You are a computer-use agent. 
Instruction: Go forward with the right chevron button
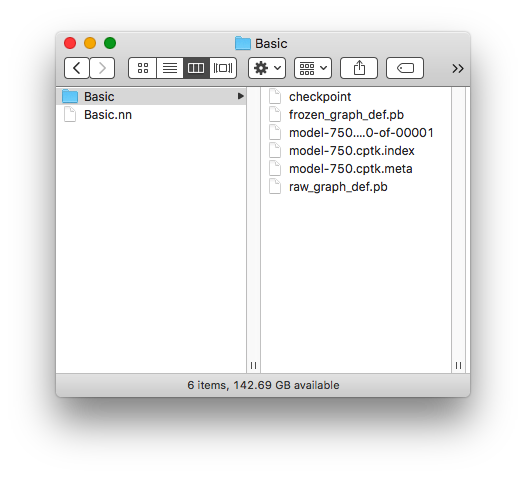pyautogui.click(x=102, y=68)
